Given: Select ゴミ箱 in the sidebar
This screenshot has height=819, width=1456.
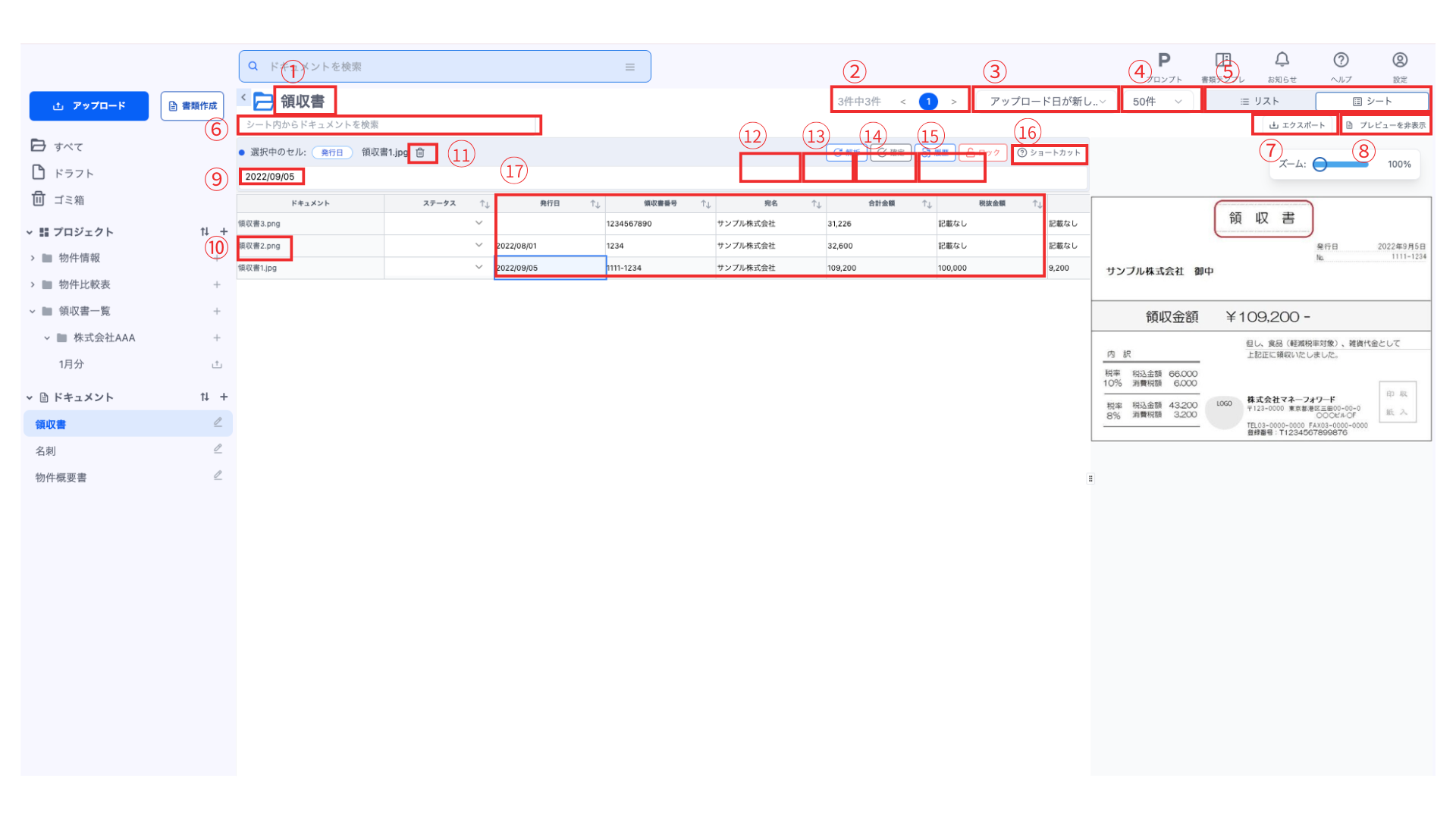Looking at the screenshot, I should (x=68, y=199).
